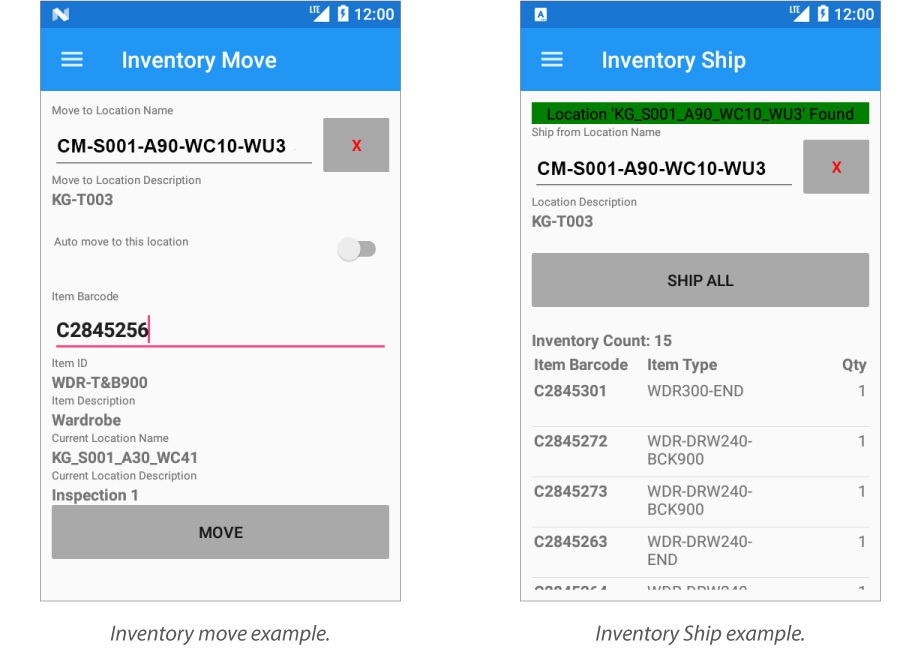Screen dimensions: 921x651
Task: Select inventory row with barcode C2845273
Action: pyautogui.click(x=699, y=501)
